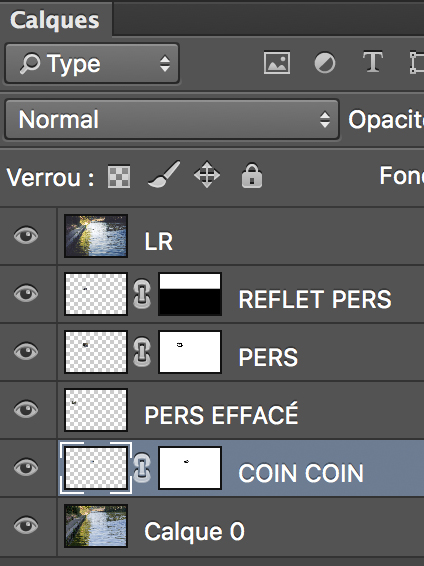424x566 pixels.
Task: Open the Type filter dropdown
Action: click(92, 64)
